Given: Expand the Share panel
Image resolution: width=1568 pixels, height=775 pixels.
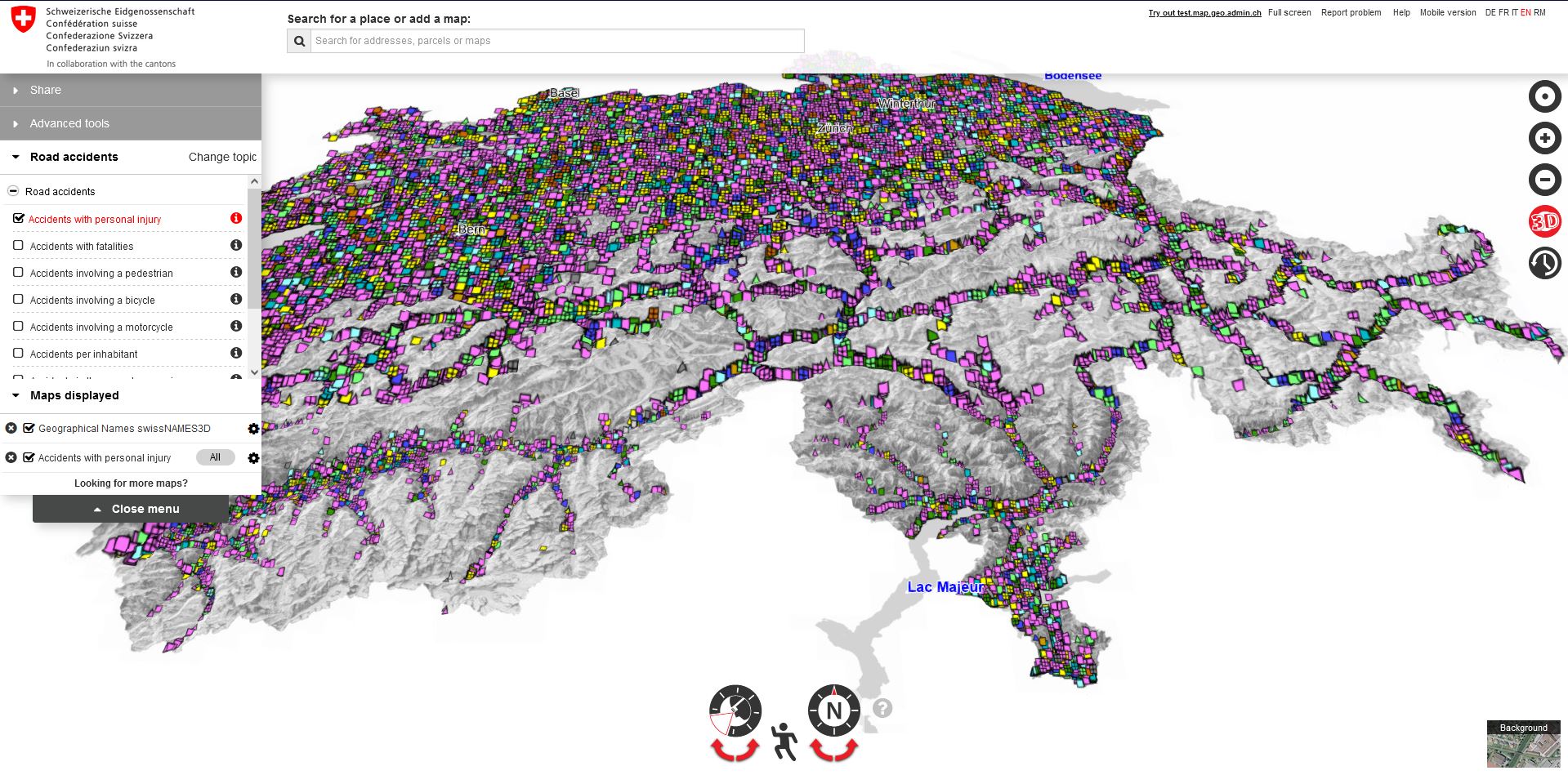Looking at the screenshot, I should 131,90.
